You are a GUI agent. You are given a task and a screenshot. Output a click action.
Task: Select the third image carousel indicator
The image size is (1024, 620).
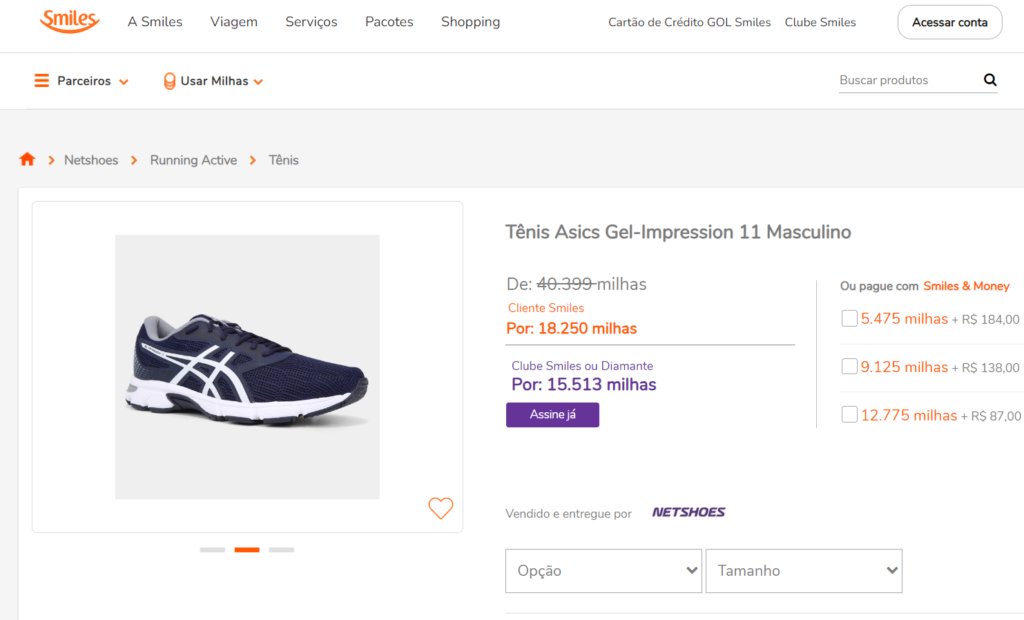point(281,549)
